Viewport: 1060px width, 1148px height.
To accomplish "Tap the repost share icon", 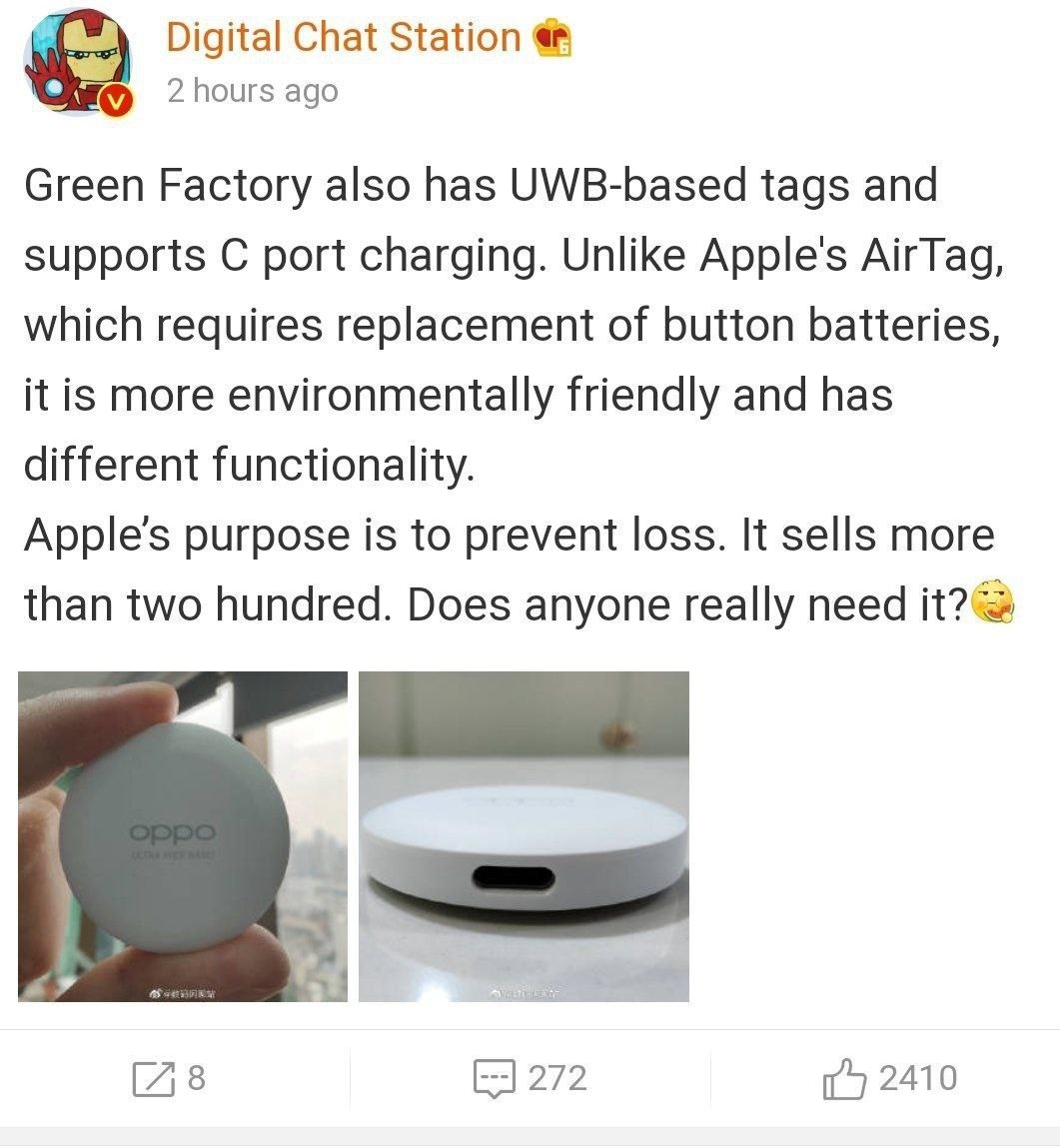I will pyautogui.click(x=154, y=1078).
